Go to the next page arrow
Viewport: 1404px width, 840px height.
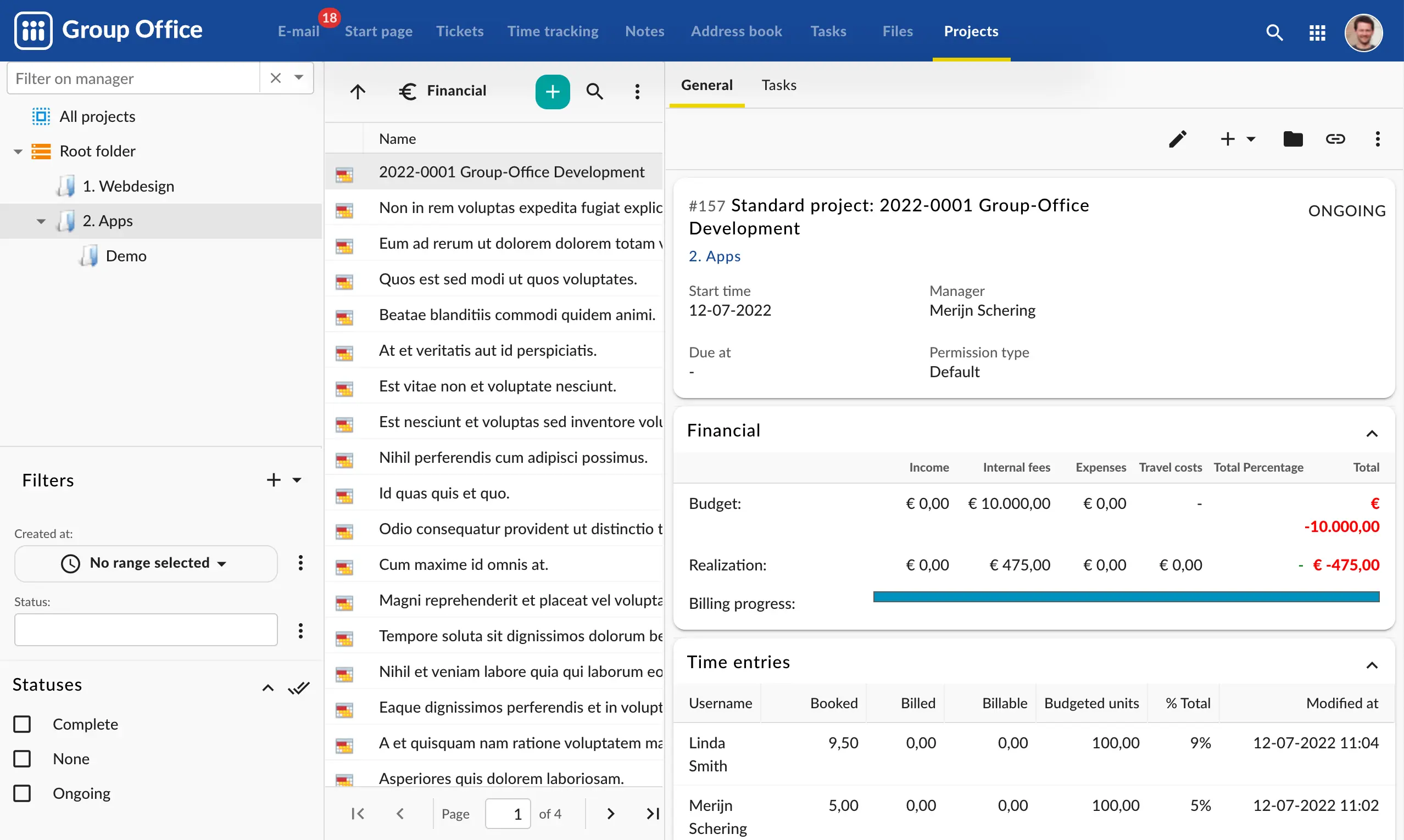(x=610, y=814)
